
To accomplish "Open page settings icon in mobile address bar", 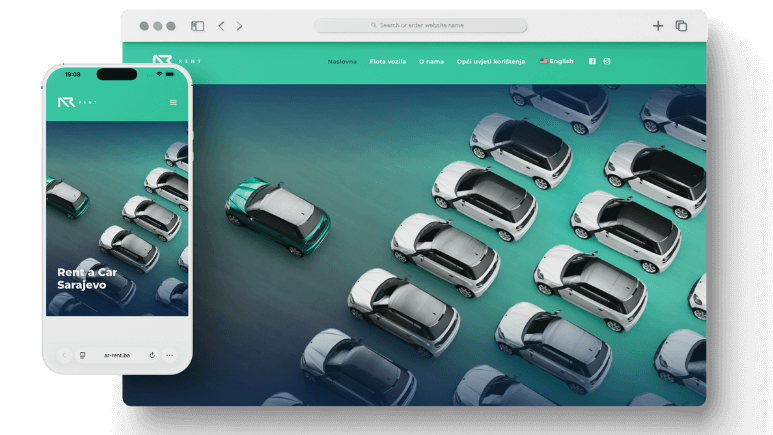I will tap(82, 355).
